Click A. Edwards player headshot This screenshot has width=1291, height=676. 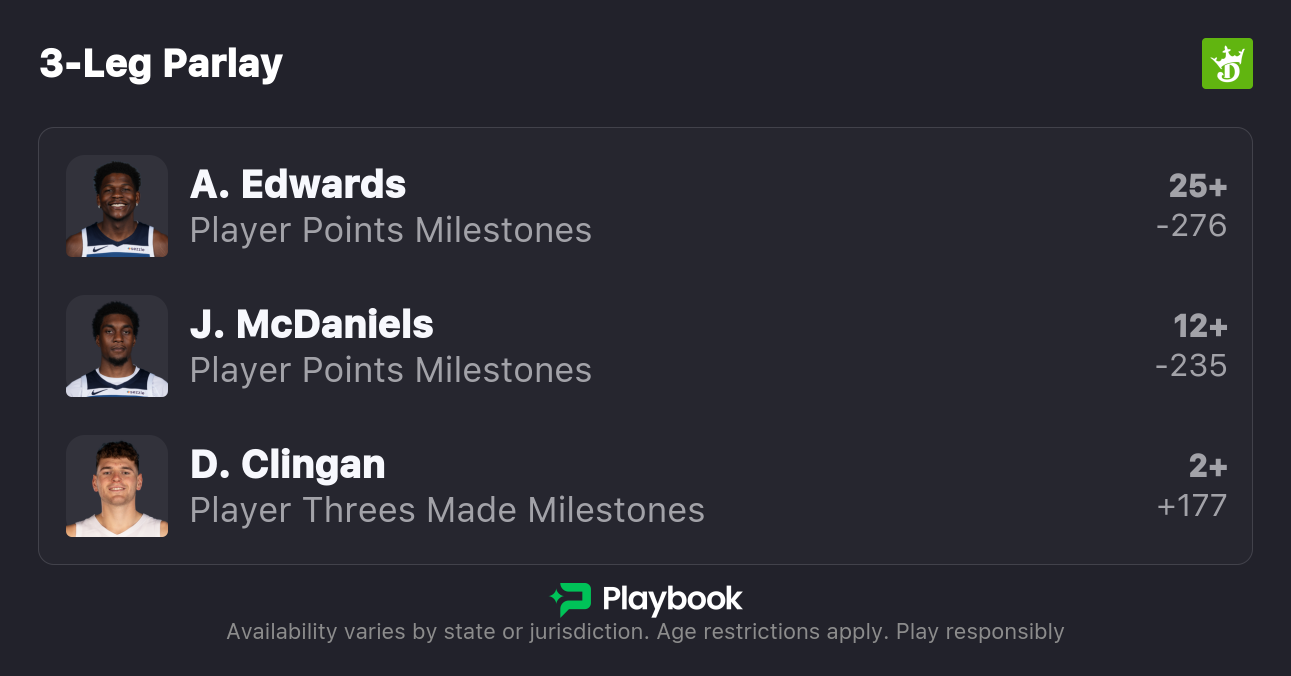[x=117, y=206]
